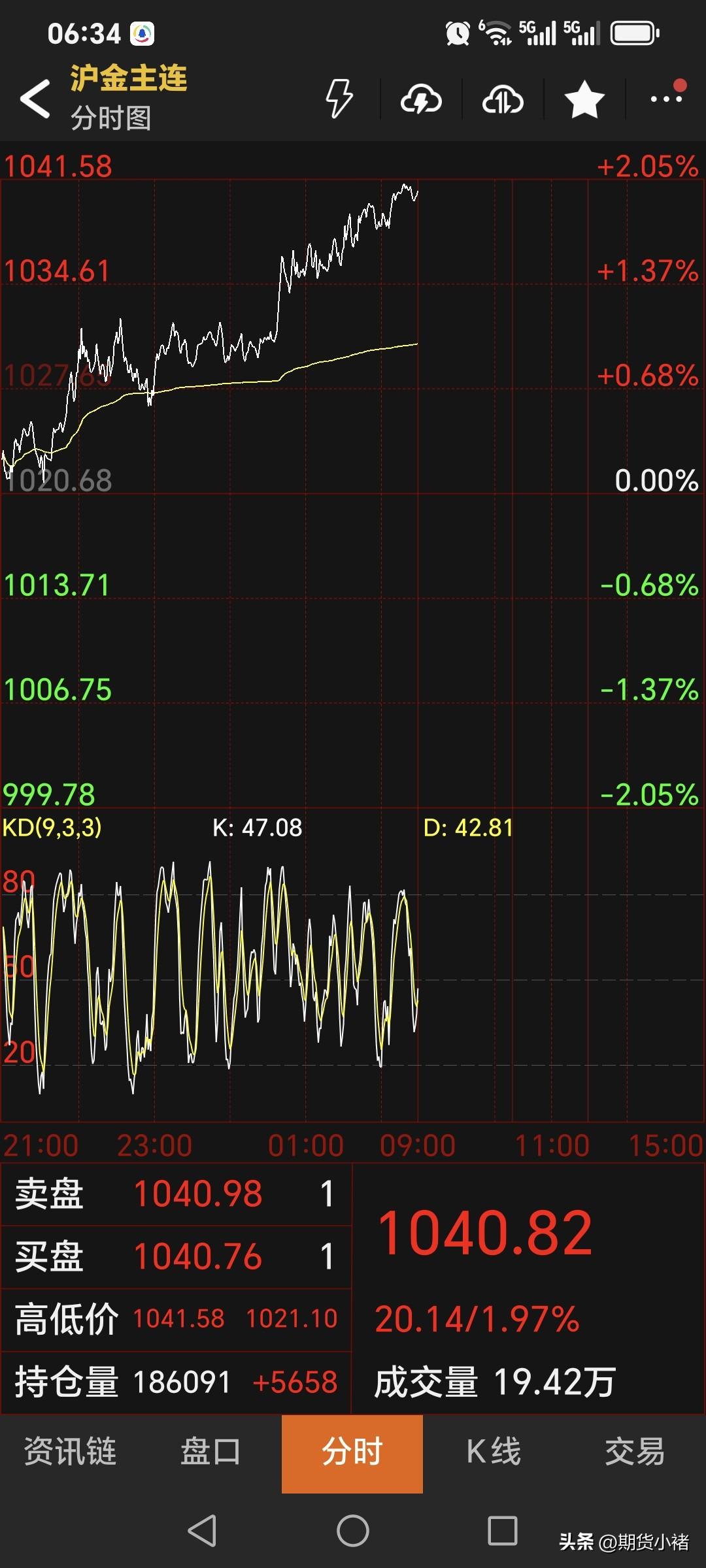Switch to the 盘口 tab

210,1452
